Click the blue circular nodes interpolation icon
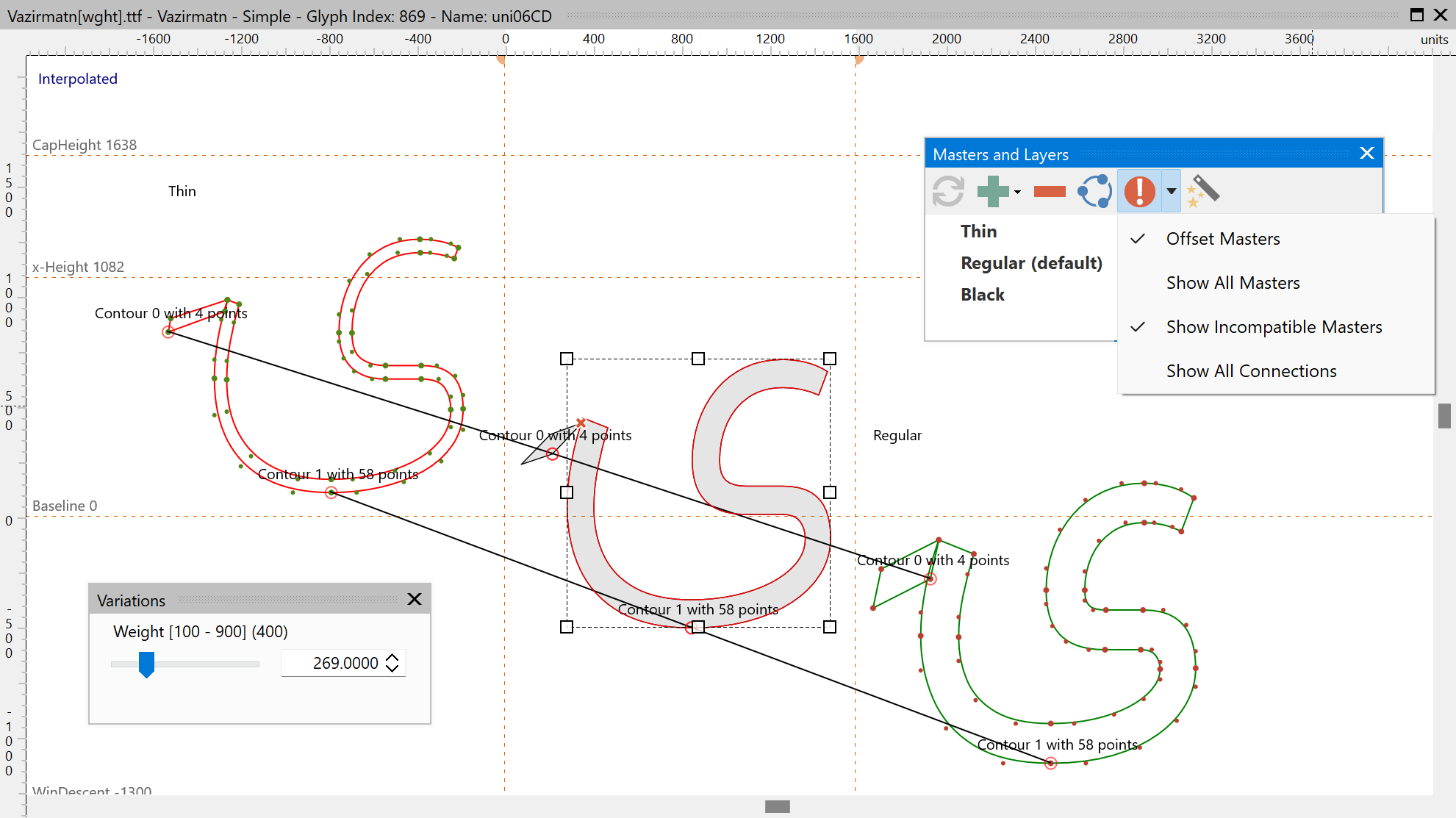Screen dimensions: 1456x818 [1094, 191]
